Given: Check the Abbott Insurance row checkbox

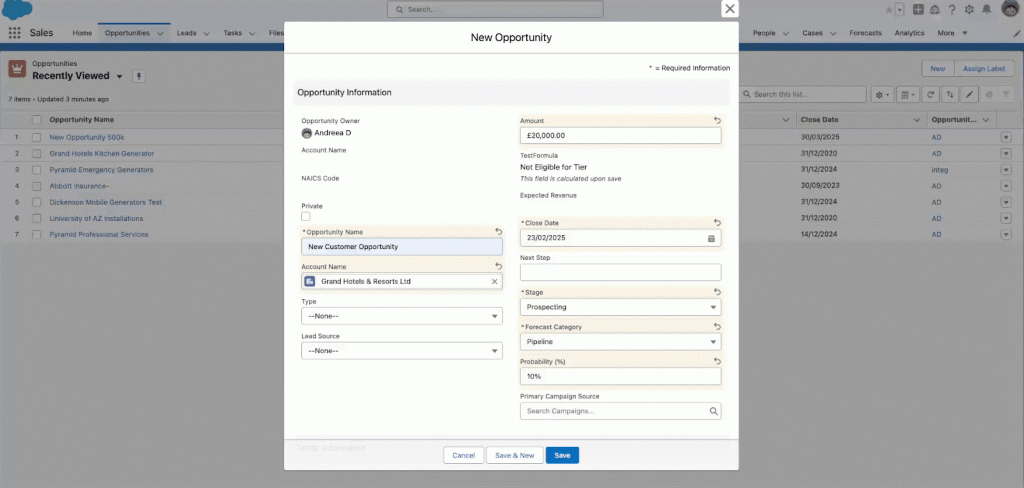Looking at the screenshot, I should tap(37, 186).
